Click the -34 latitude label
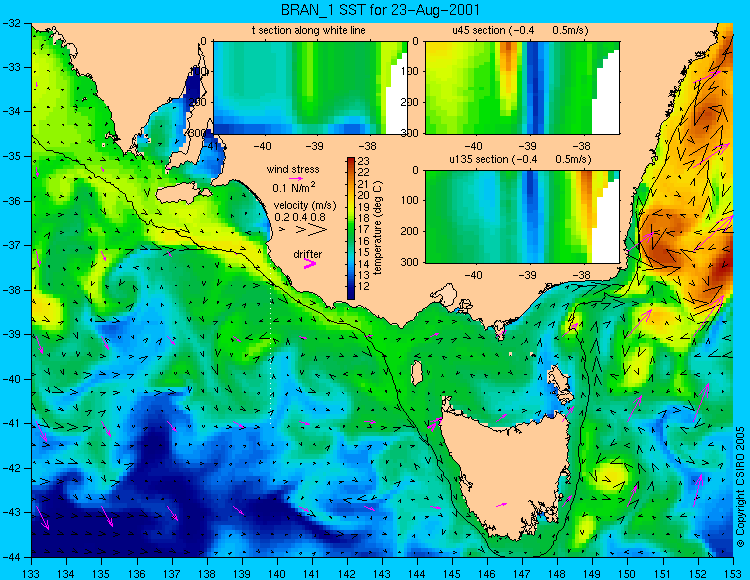This screenshot has height=580, width=750. click(x=11, y=112)
